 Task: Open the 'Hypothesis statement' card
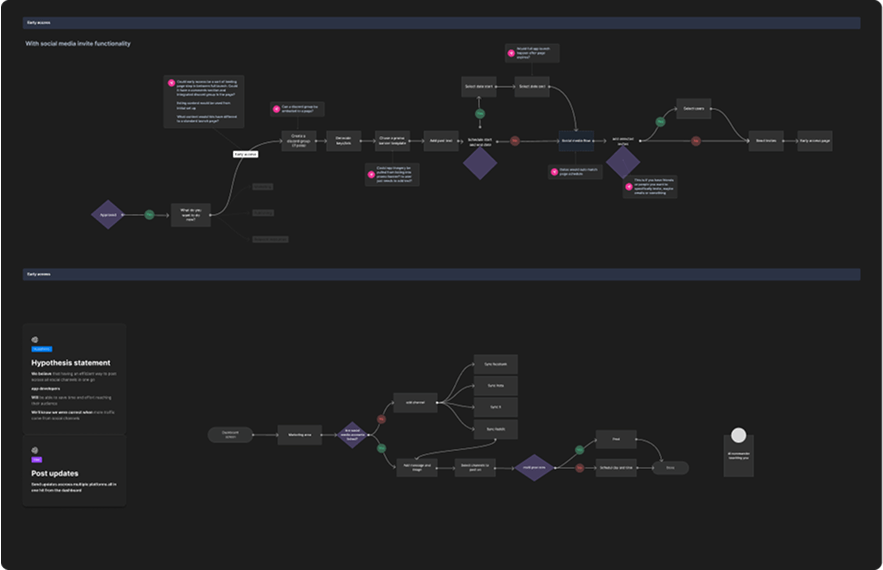point(74,377)
